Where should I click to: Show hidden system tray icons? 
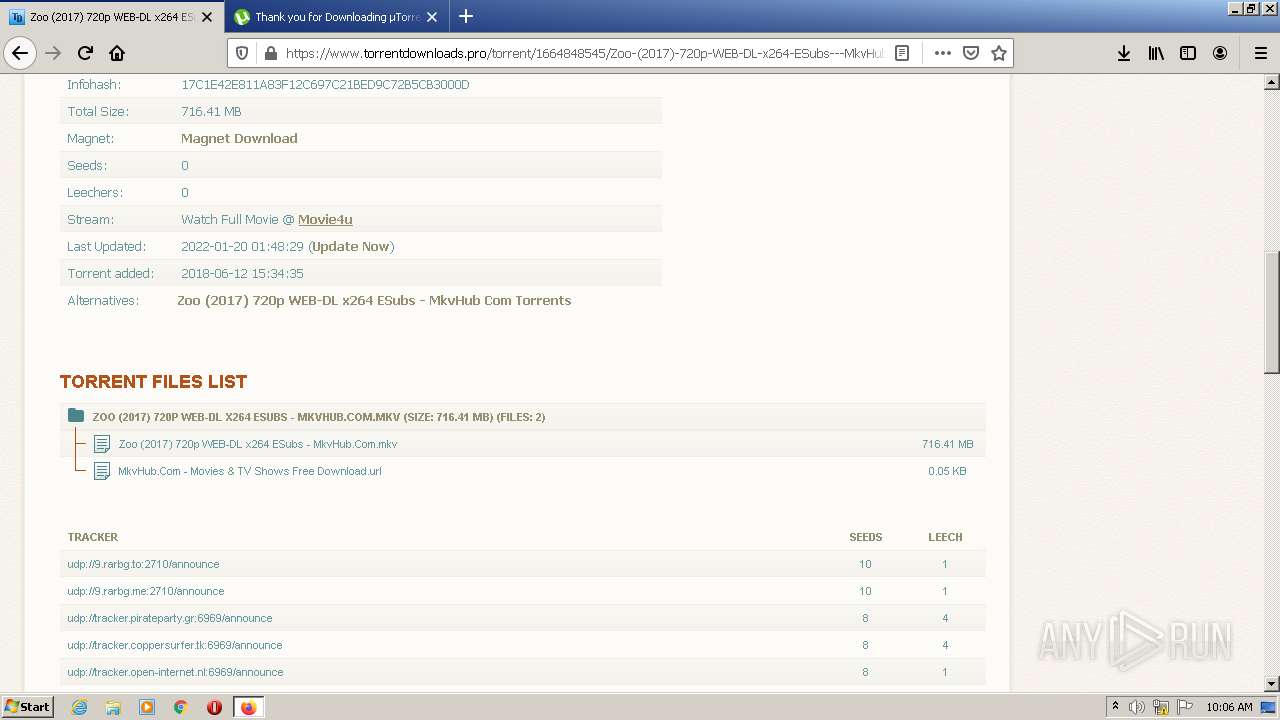(x=1115, y=707)
